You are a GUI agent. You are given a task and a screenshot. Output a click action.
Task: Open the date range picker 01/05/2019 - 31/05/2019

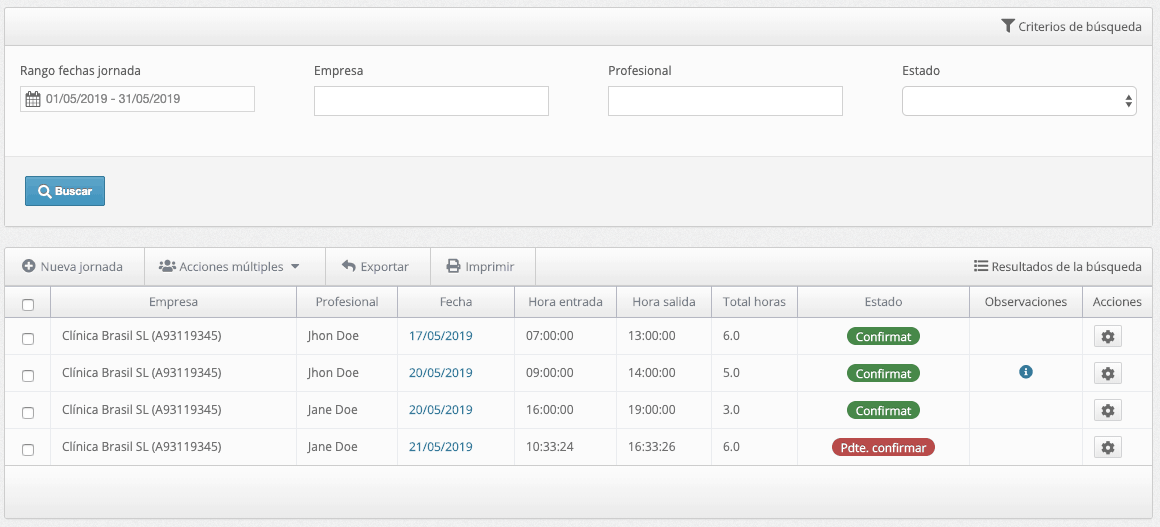click(137, 98)
